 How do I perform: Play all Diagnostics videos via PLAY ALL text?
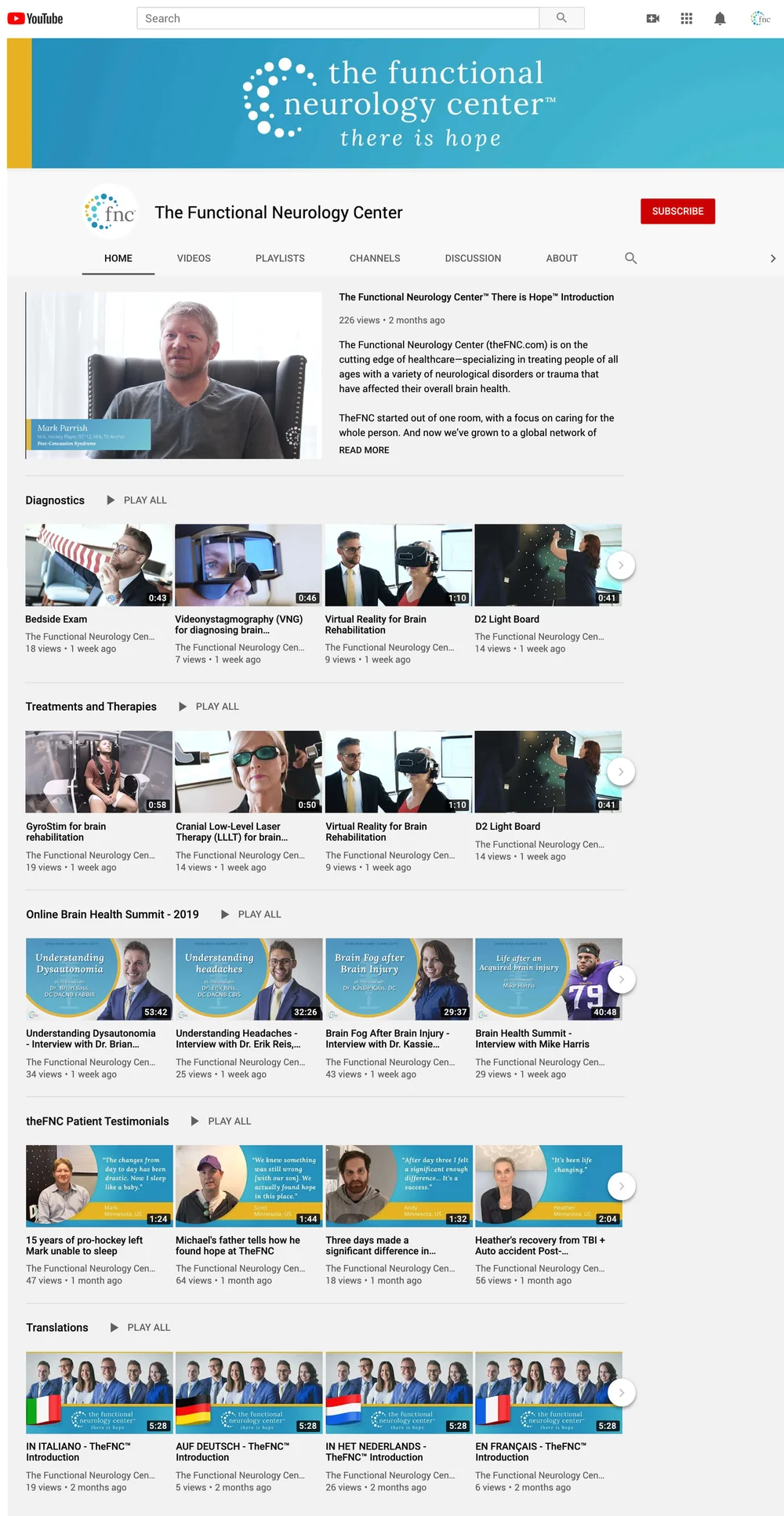pos(145,500)
